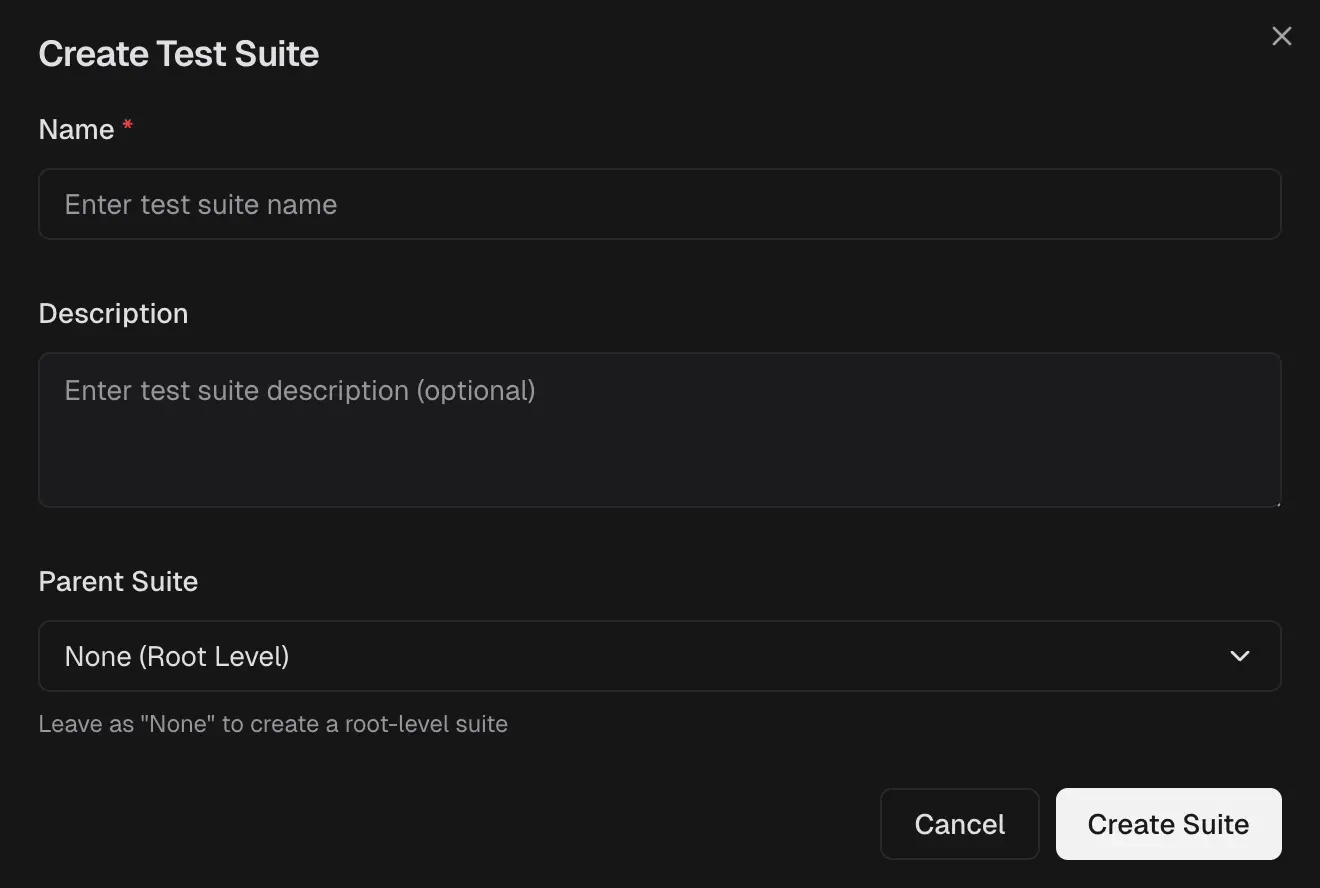
Task: Expand the None (Root Level) selector
Action: click(660, 656)
